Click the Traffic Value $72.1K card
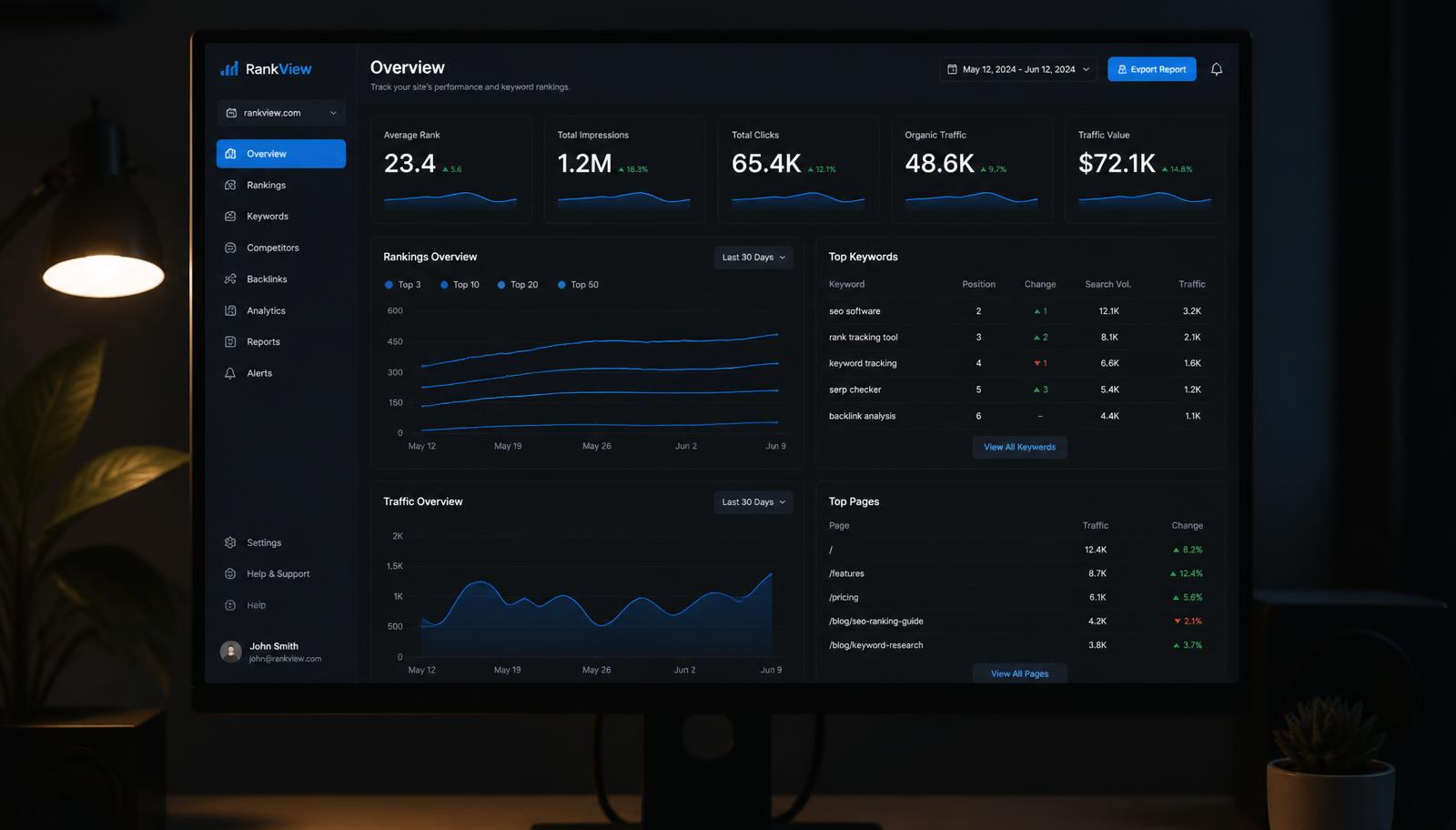Viewport: 1456px width, 830px height. (x=1145, y=169)
